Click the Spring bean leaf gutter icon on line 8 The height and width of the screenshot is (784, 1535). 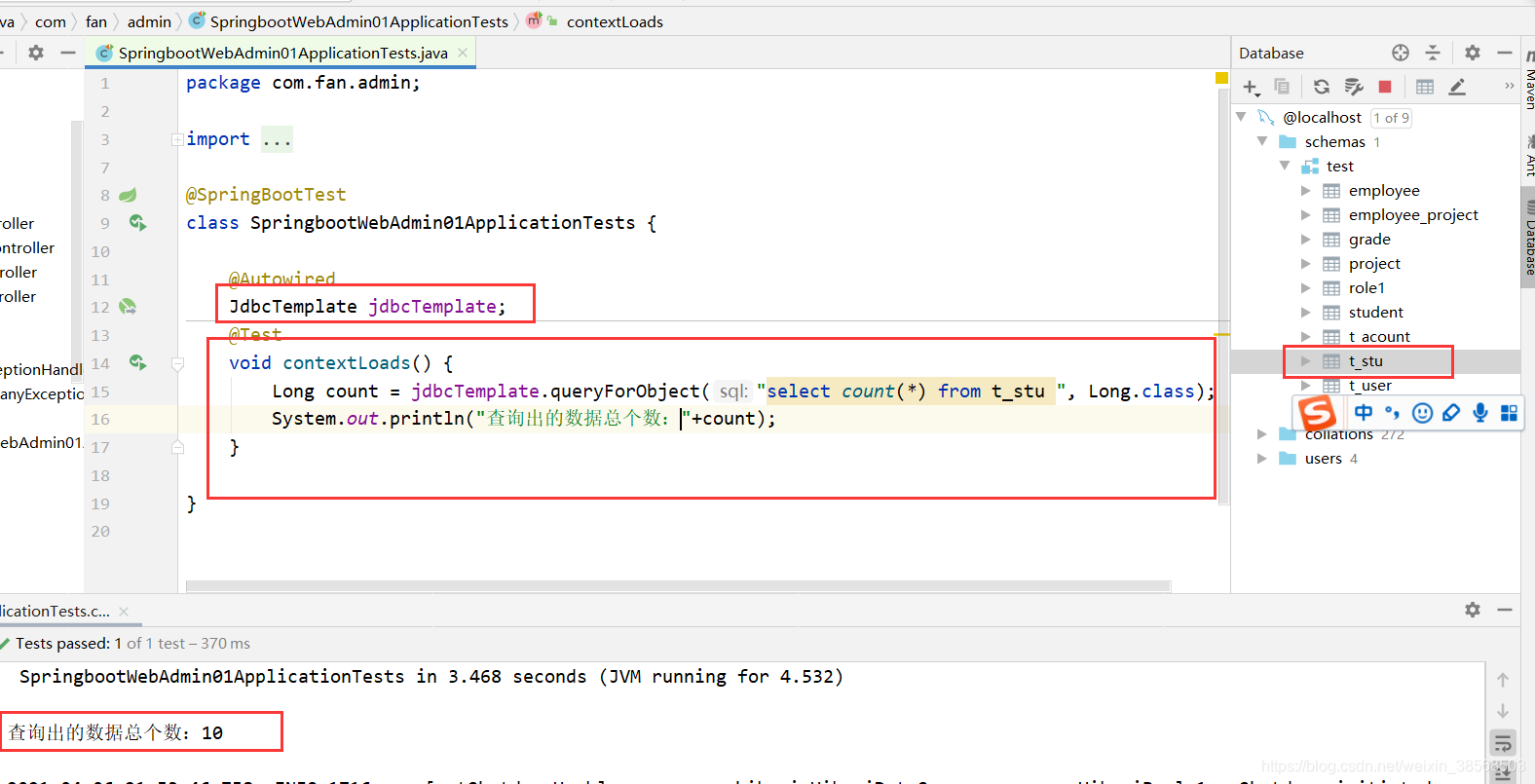128,195
